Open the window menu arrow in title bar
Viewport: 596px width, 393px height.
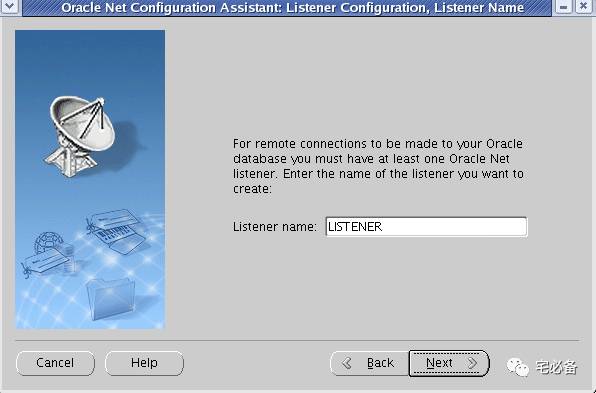point(9,7)
